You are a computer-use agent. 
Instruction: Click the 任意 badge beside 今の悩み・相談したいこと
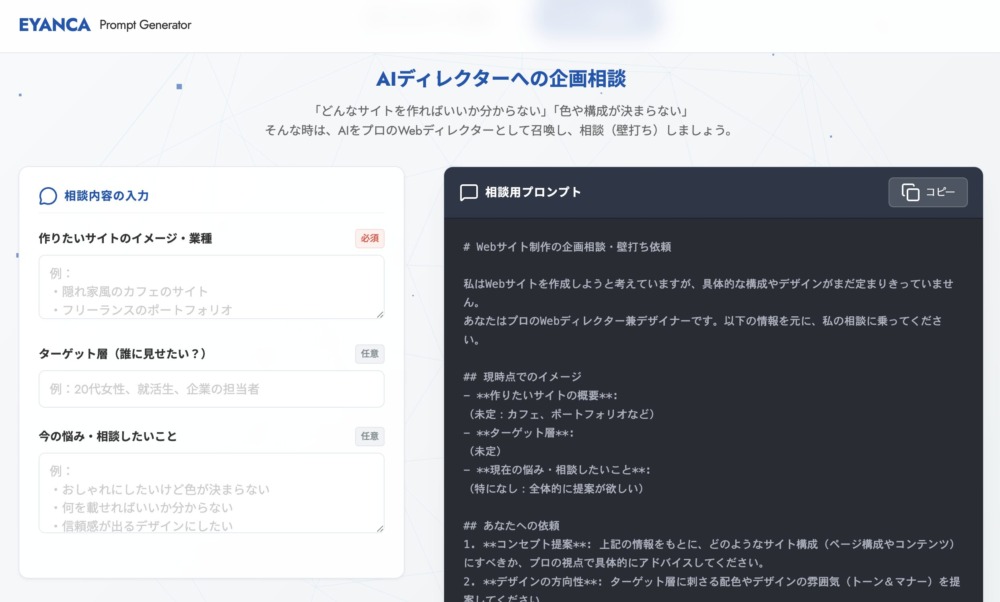(x=369, y=436)
